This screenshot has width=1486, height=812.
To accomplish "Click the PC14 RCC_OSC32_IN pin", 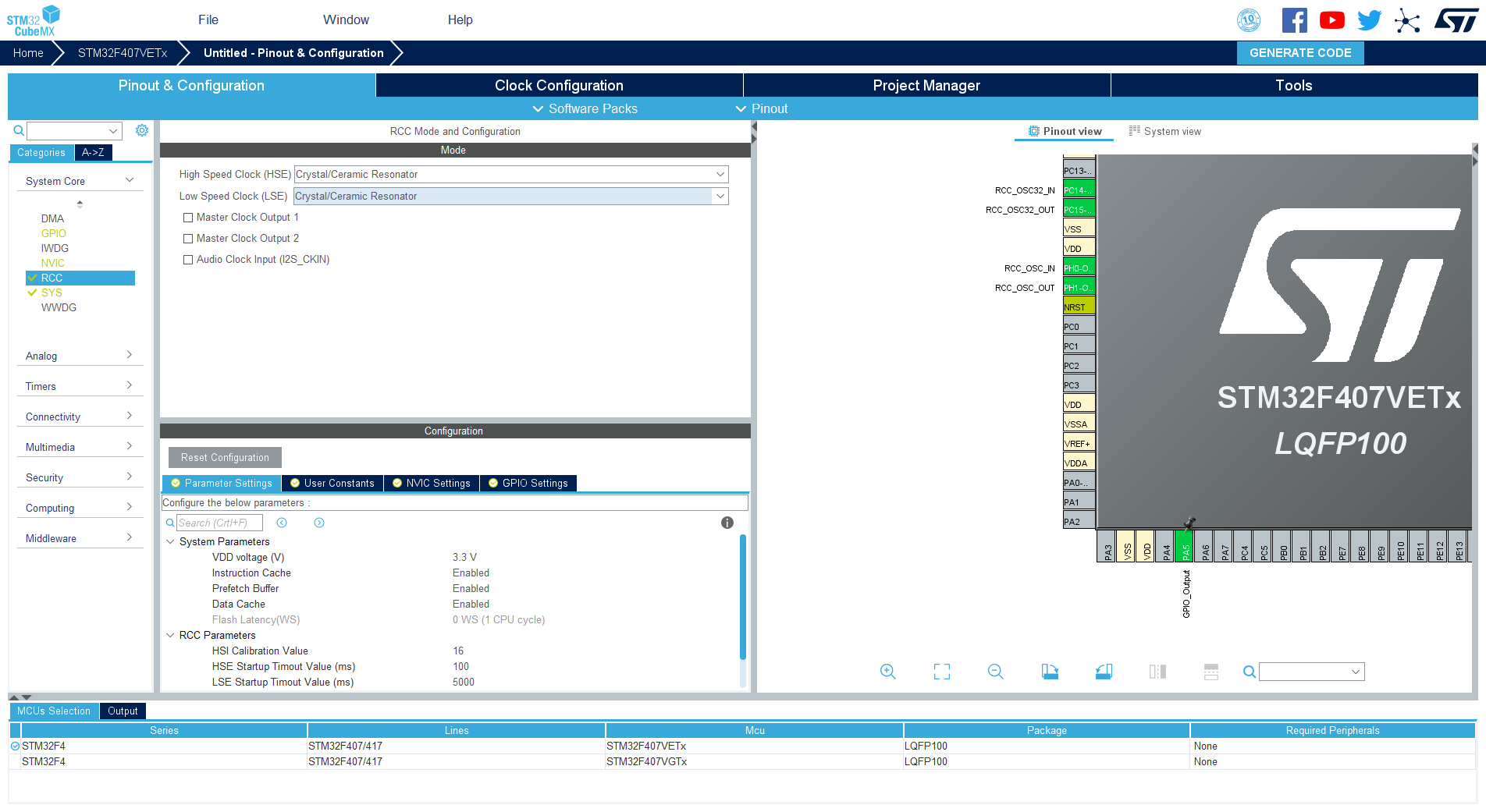I will [x=1079, y=190].
